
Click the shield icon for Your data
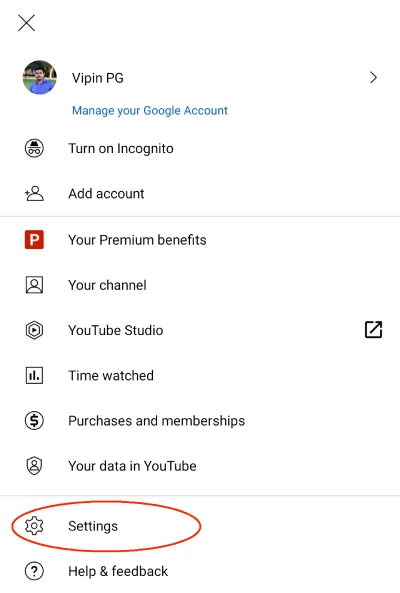tap(34, 466)
